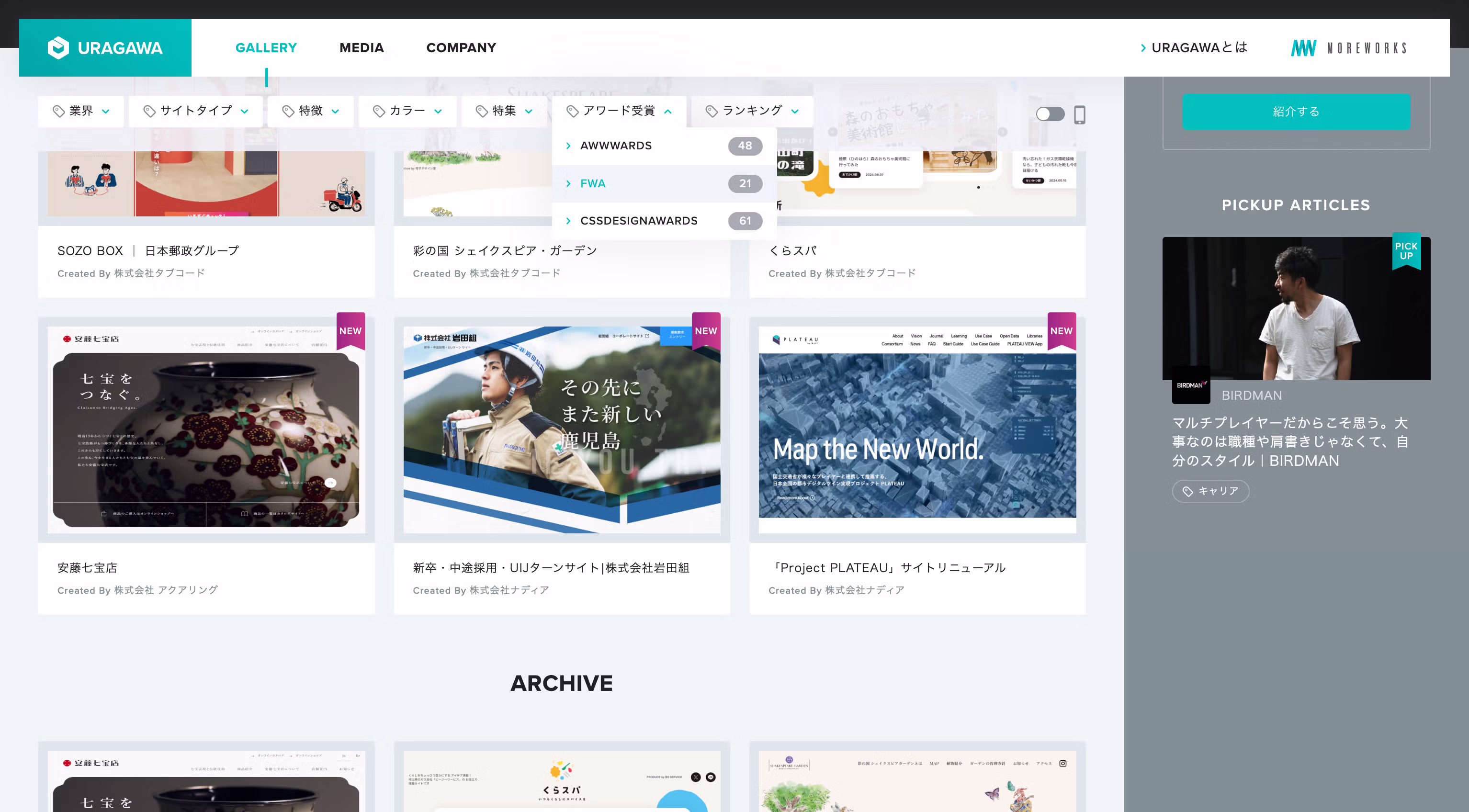Open the カラー filter dropdown
This screenshot has height=812, width=1469.
(x=407, y=111)
